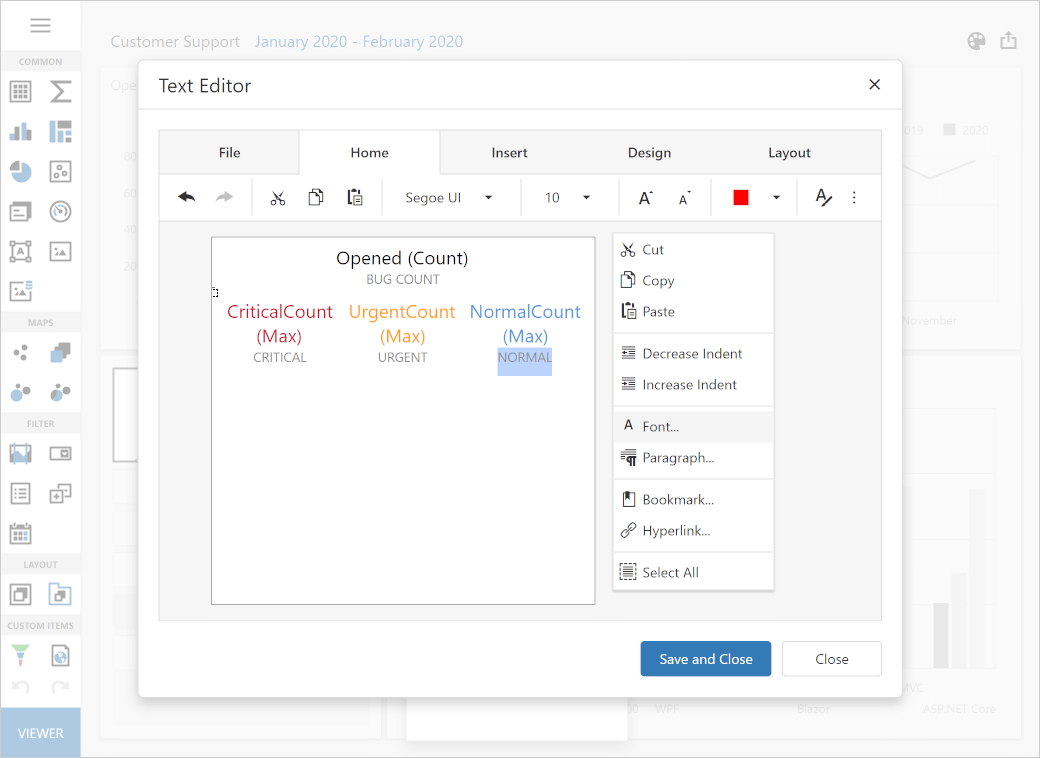
Task: Click the globe icon near the top right
Action: 976,40
